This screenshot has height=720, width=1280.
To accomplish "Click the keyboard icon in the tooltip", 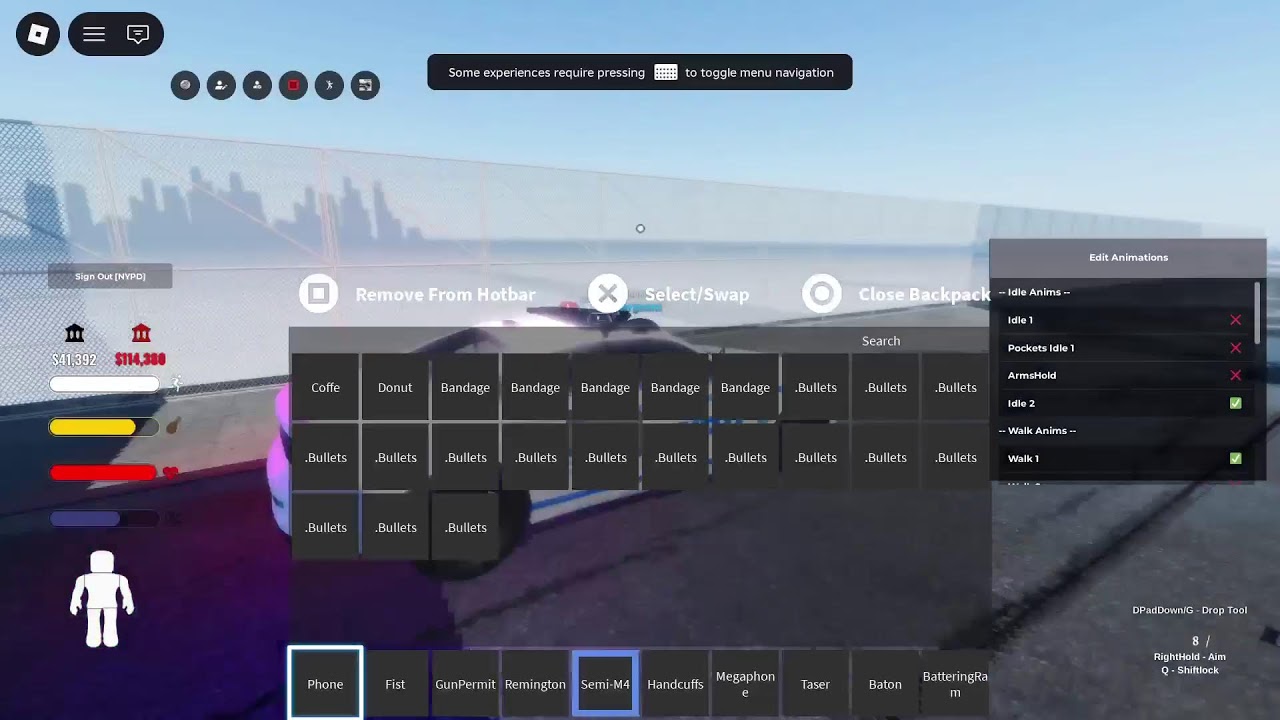I will tap(665, 72).
